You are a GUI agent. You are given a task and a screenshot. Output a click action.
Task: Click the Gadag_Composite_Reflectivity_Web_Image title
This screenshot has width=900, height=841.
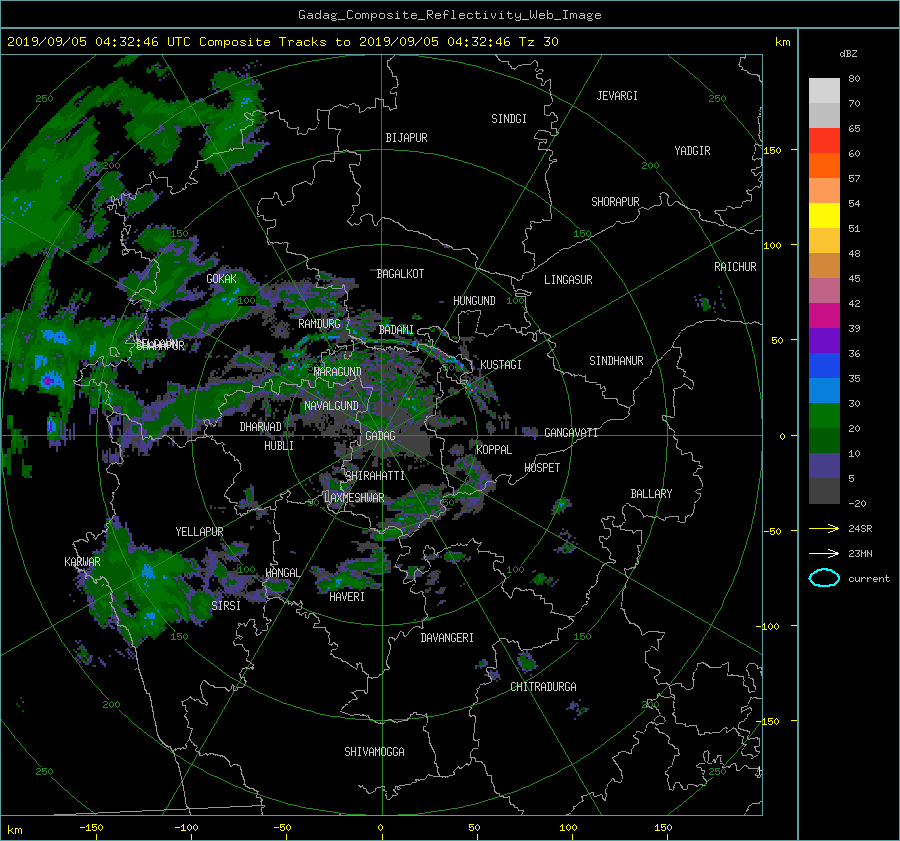click(449, 15)
